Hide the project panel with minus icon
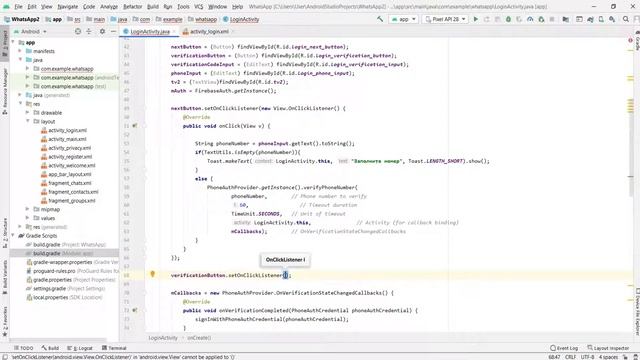The image size is (640, 360). tap(113, 31)
